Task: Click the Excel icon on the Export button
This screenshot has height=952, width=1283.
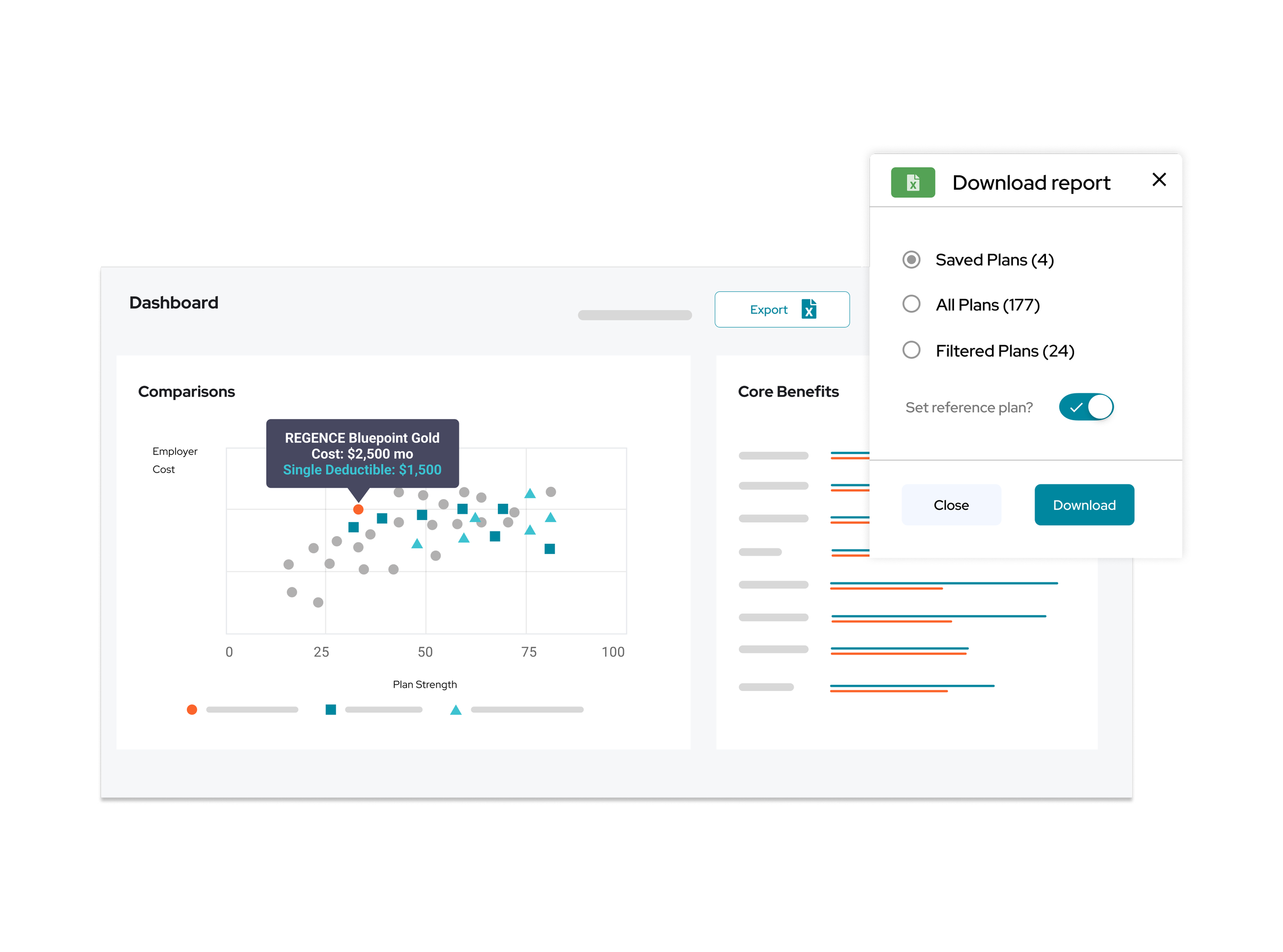Action: (x=808, y=309)
